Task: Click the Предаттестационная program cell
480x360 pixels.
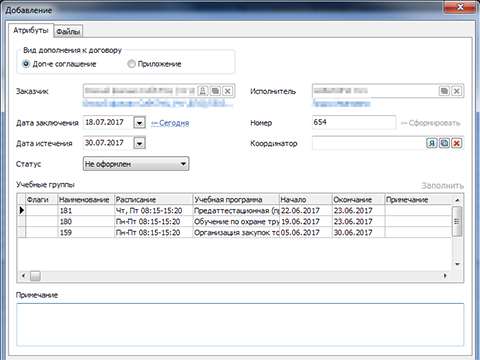Action: click(x=236, y=210)
